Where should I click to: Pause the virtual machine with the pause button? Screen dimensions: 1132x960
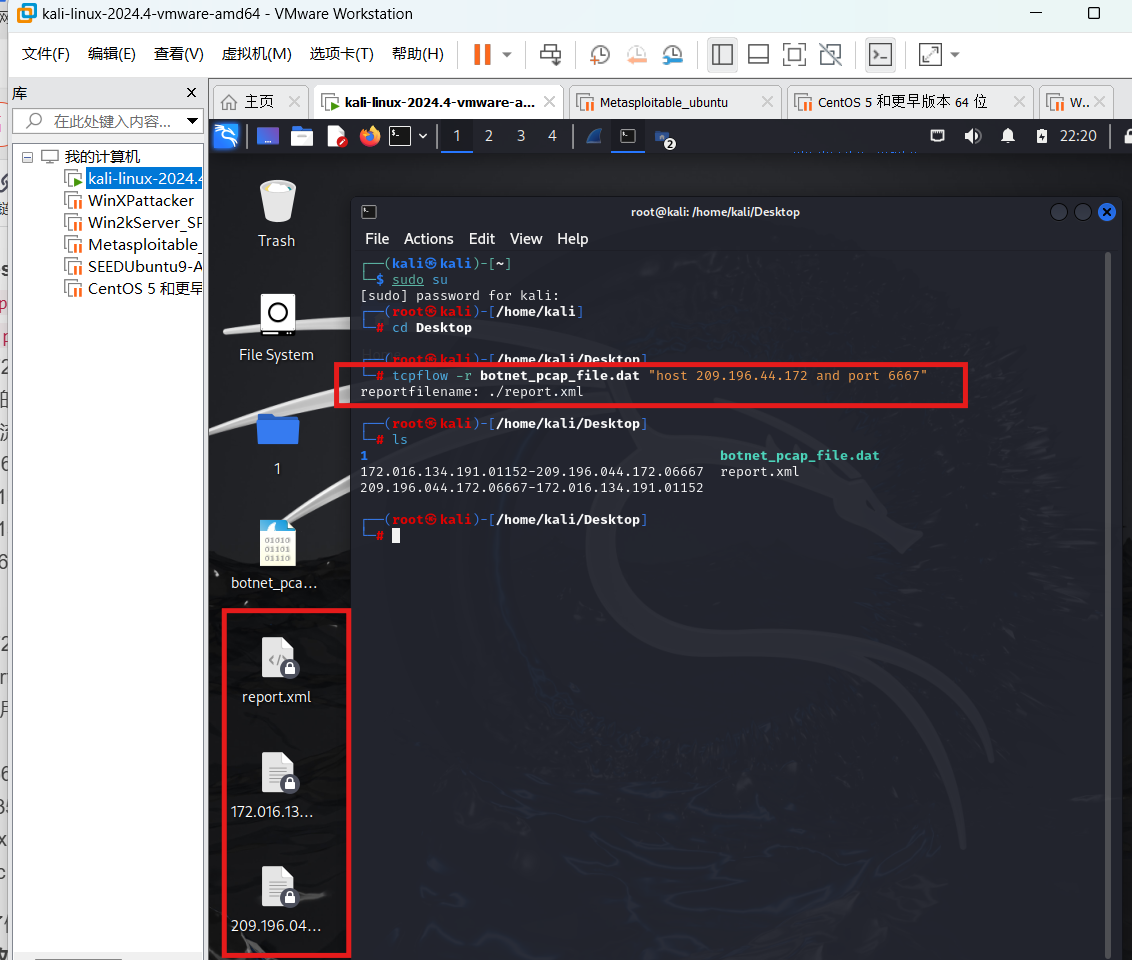point(482,54)
